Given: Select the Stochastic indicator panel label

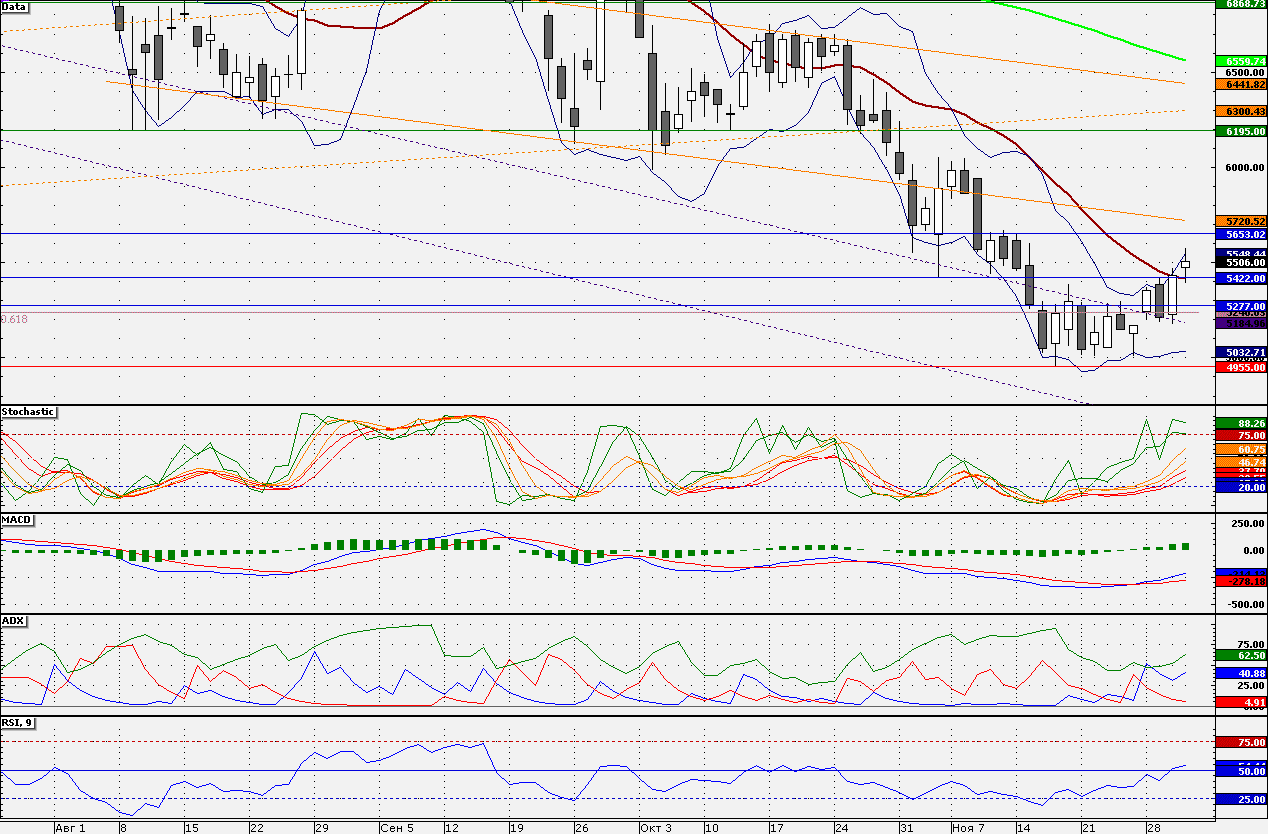Looking at the screenshot, I should [x=28, y=411].
